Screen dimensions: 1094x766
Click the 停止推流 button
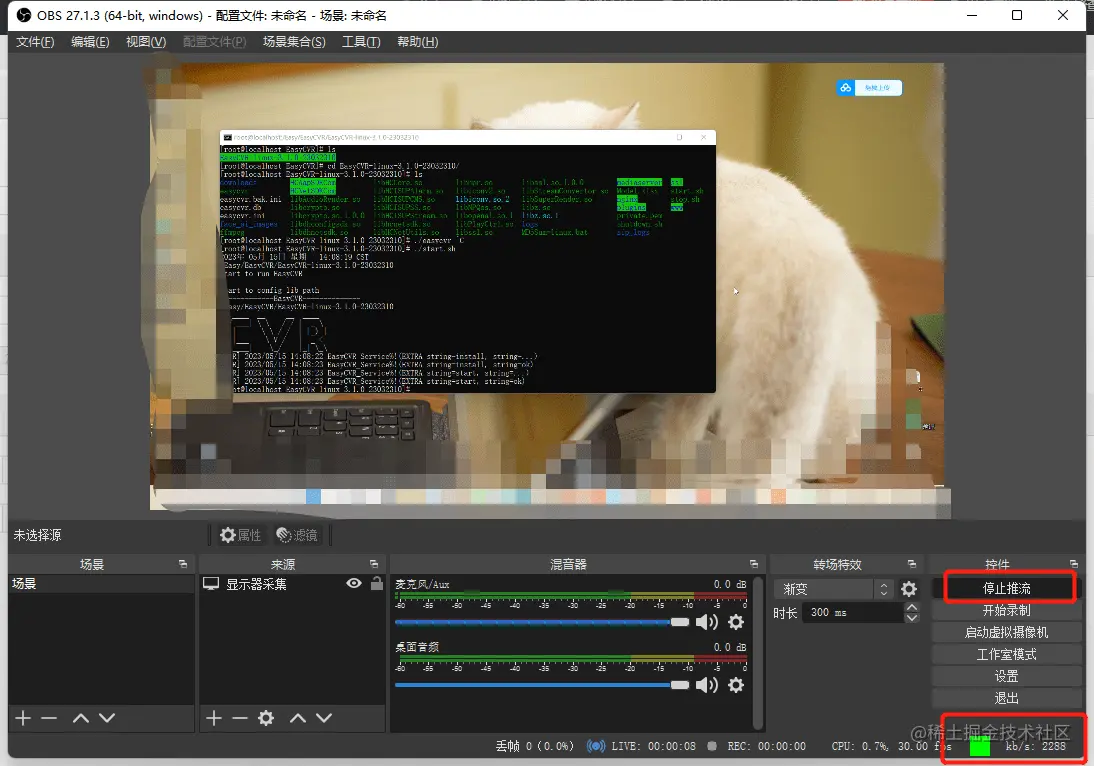click(1007, 588)
